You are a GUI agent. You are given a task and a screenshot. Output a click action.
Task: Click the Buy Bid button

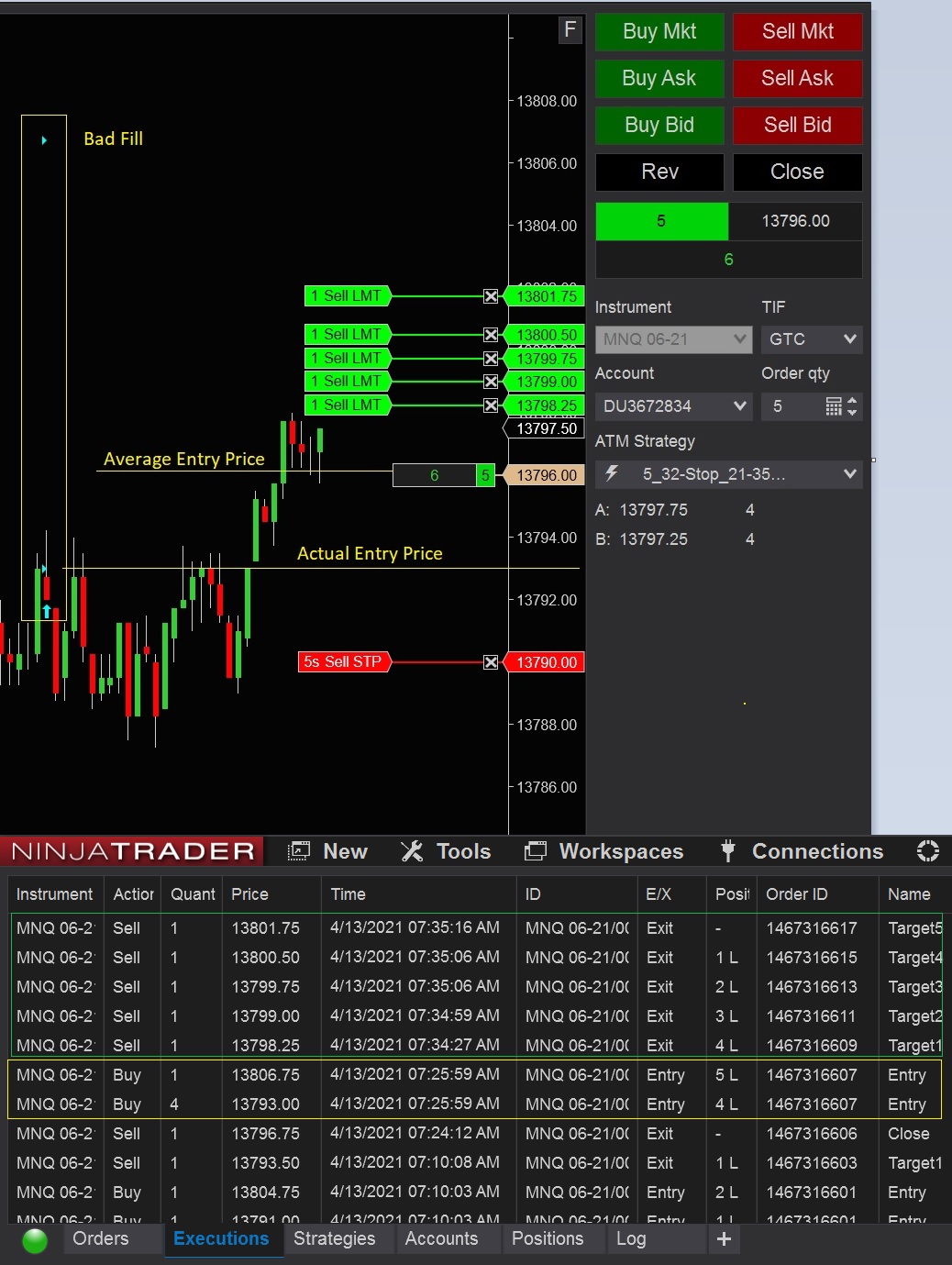(659, 125)
